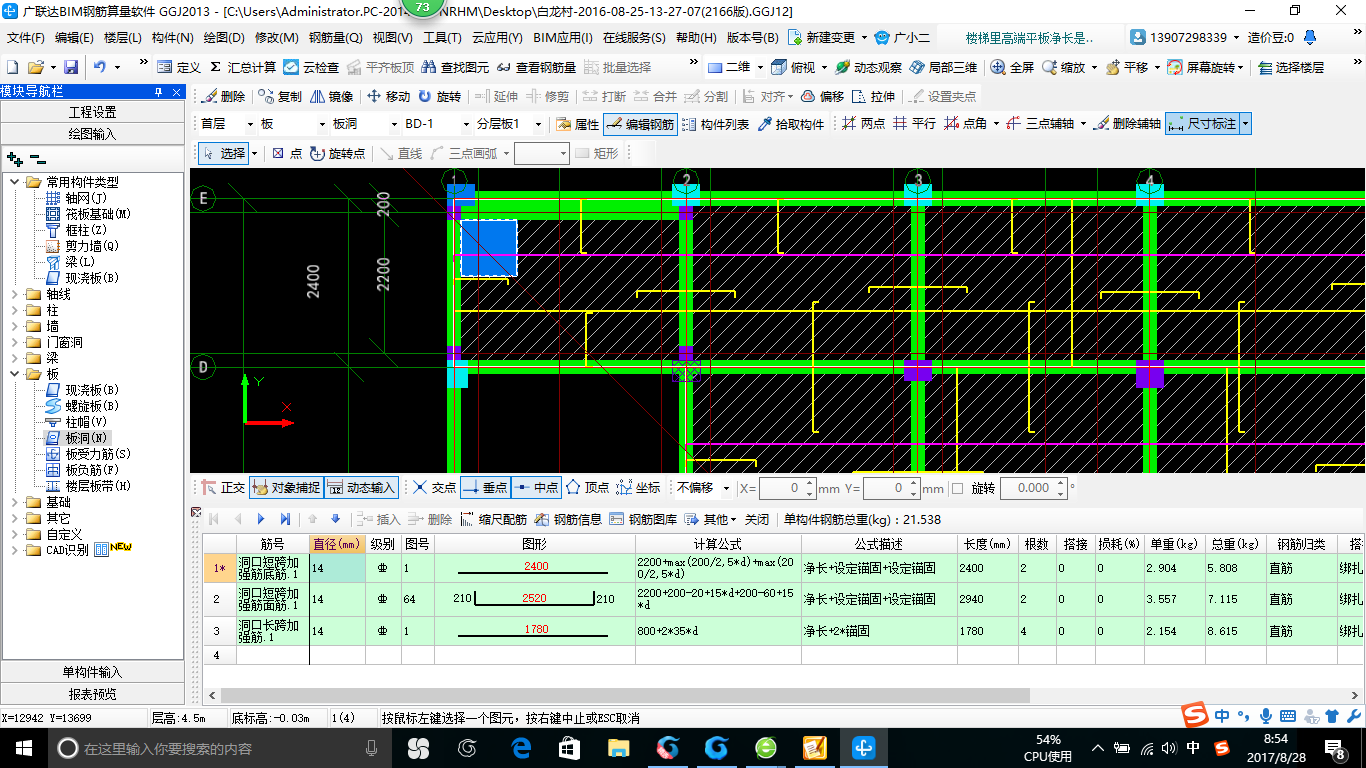Select the 旋转 rotate tool

(x=440, y=96)
